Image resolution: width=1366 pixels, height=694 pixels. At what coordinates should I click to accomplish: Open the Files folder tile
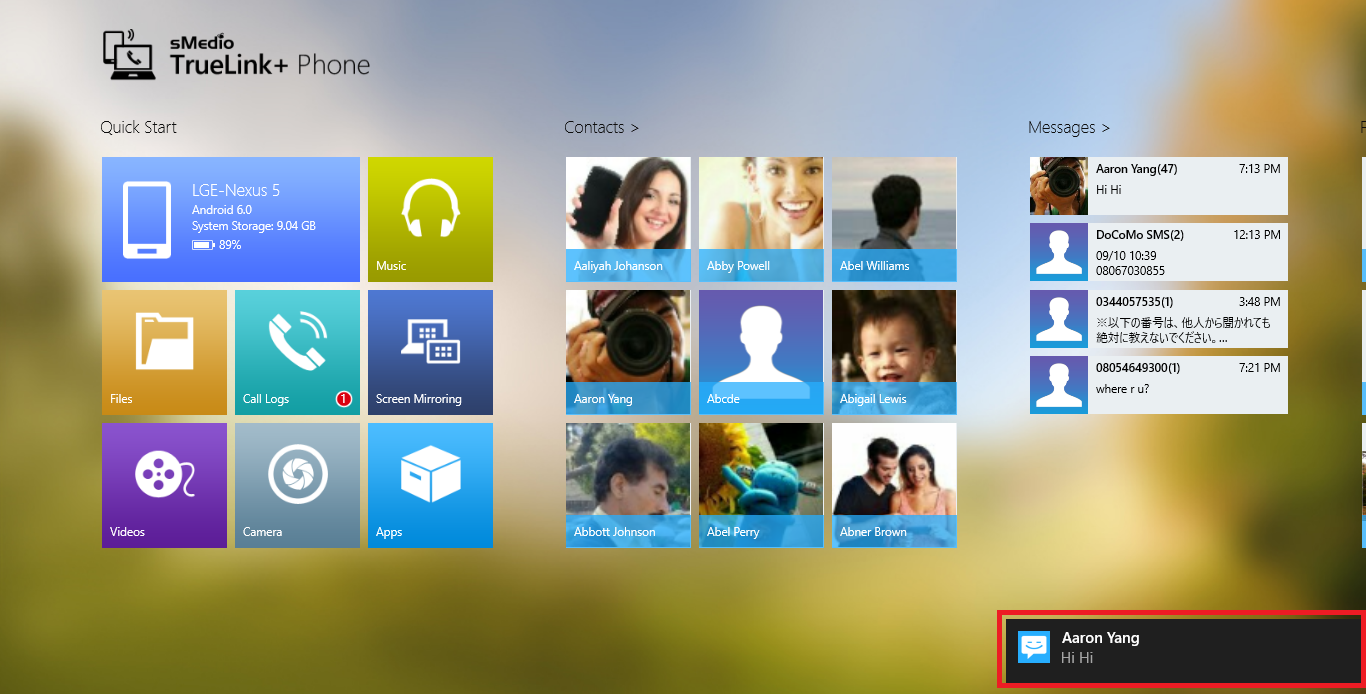click(x=164, y=352)
